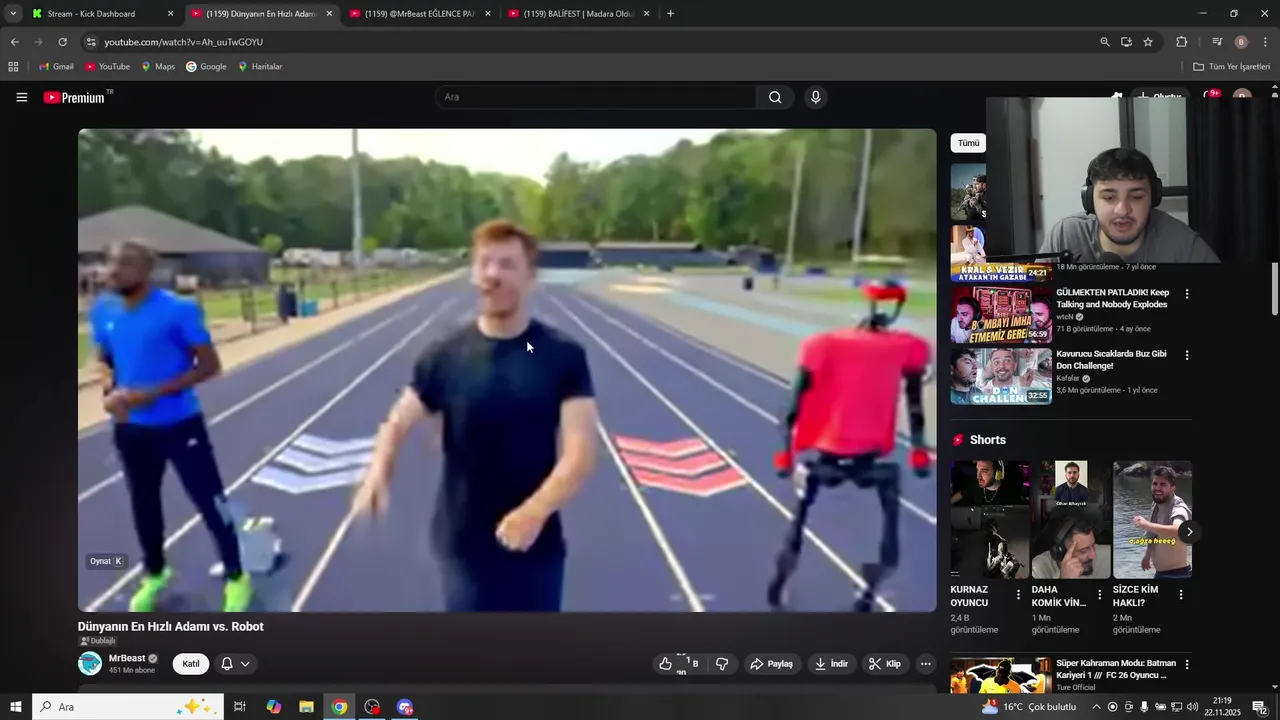Viewport: 1280px width, 720px height.
Task: Open the Google bookmark
Action: [x=206, y=67]
